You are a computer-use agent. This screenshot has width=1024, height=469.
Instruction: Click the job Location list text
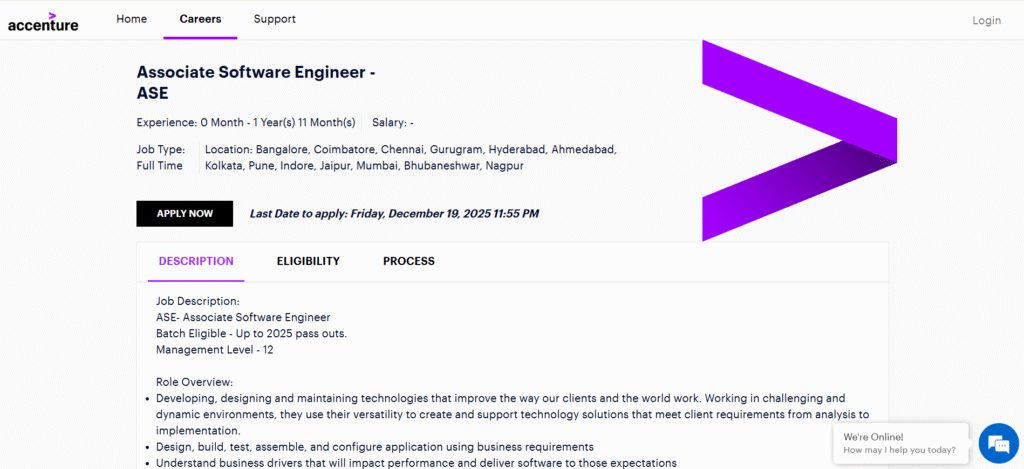410,157
